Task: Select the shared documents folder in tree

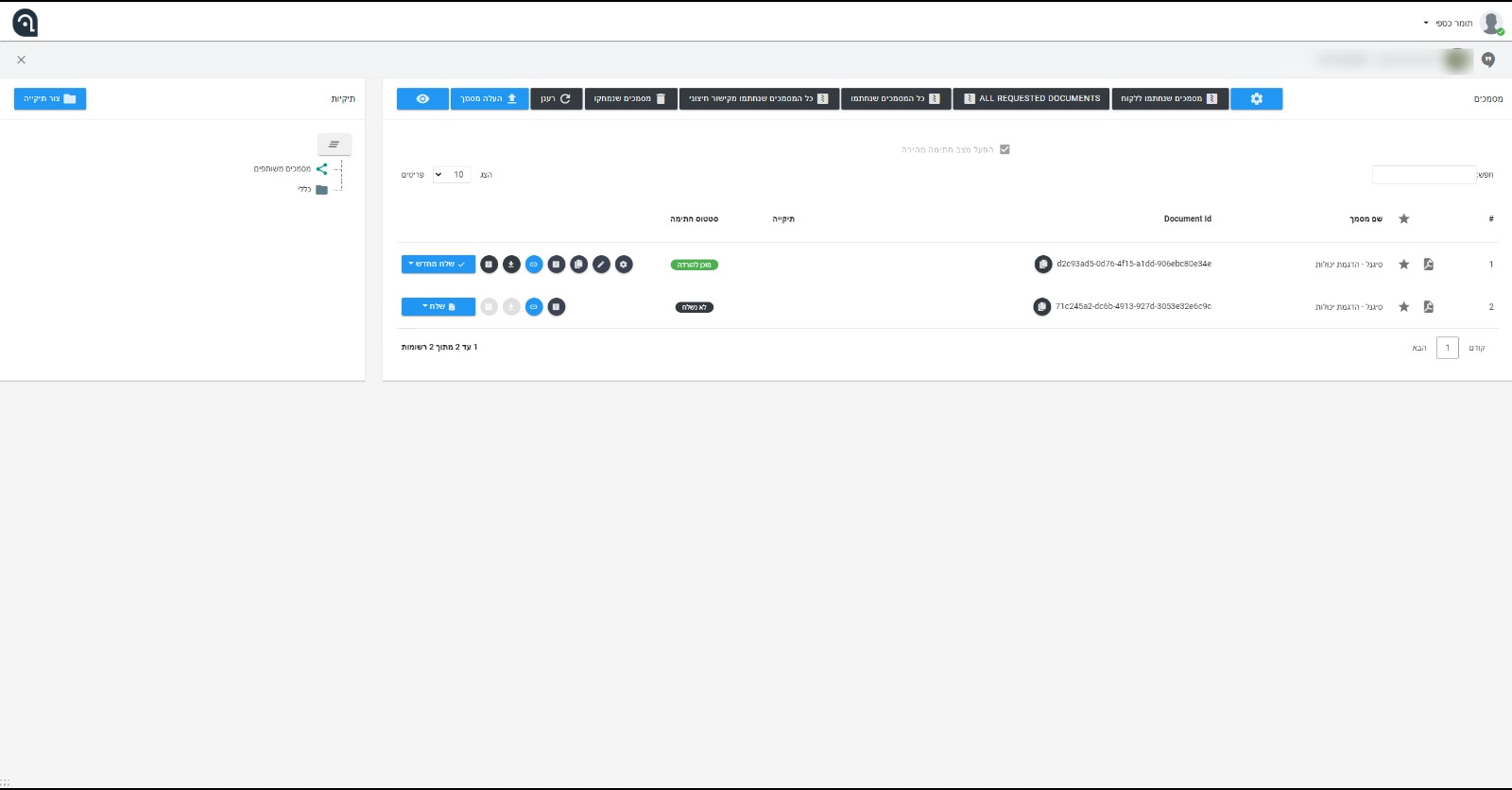Action: coord(283,169)
